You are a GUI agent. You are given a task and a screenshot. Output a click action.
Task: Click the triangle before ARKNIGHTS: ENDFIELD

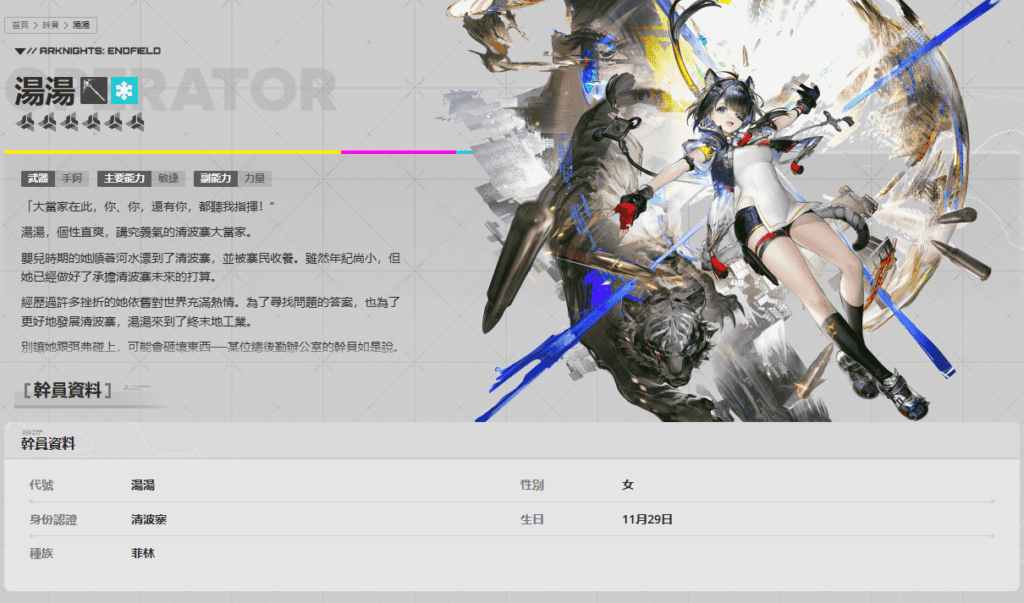(20, 51)
